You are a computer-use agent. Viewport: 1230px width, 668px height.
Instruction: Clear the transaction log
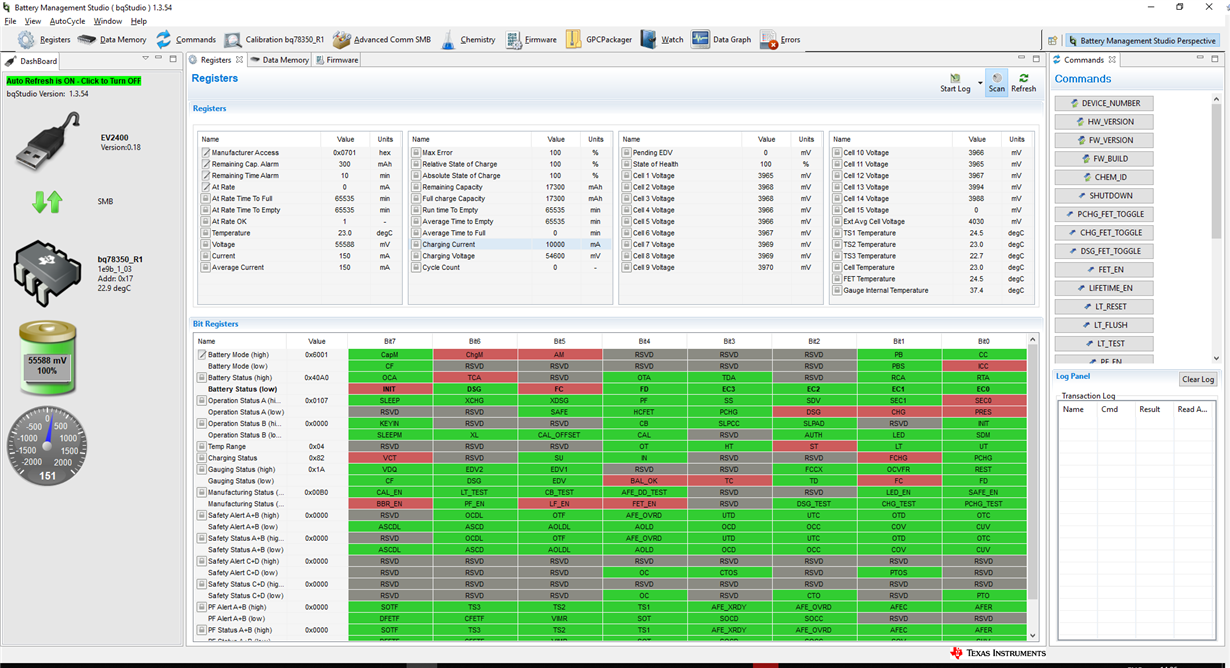click(1197, 379)
